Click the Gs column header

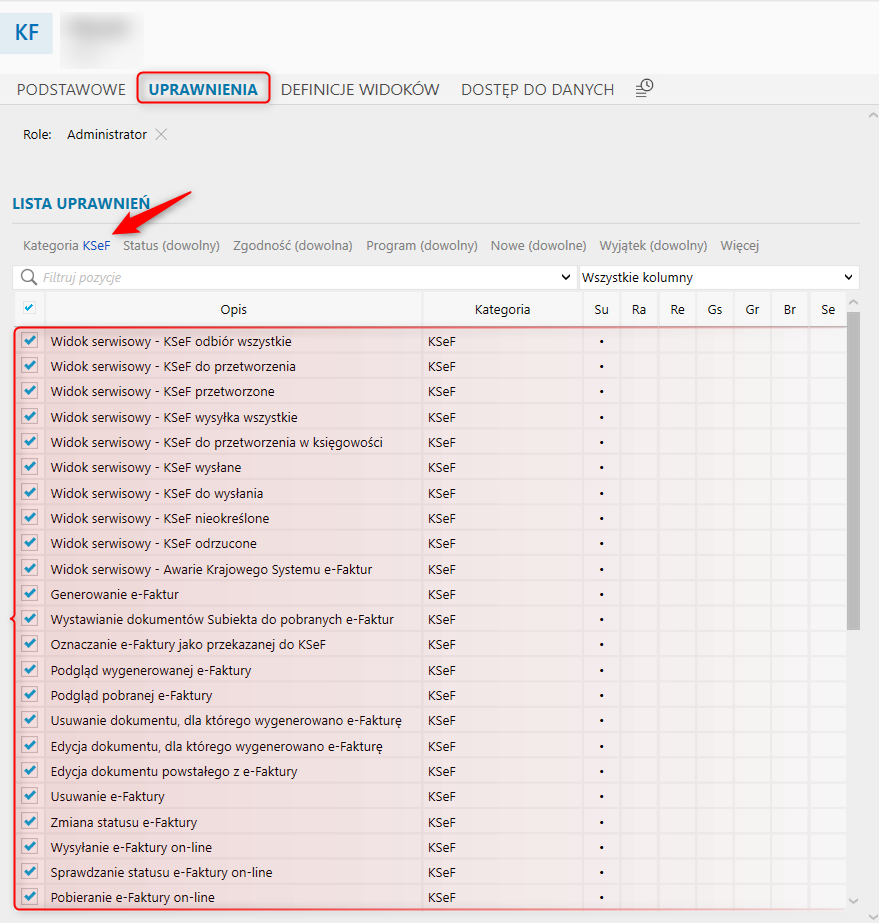(x=715, y=310)
